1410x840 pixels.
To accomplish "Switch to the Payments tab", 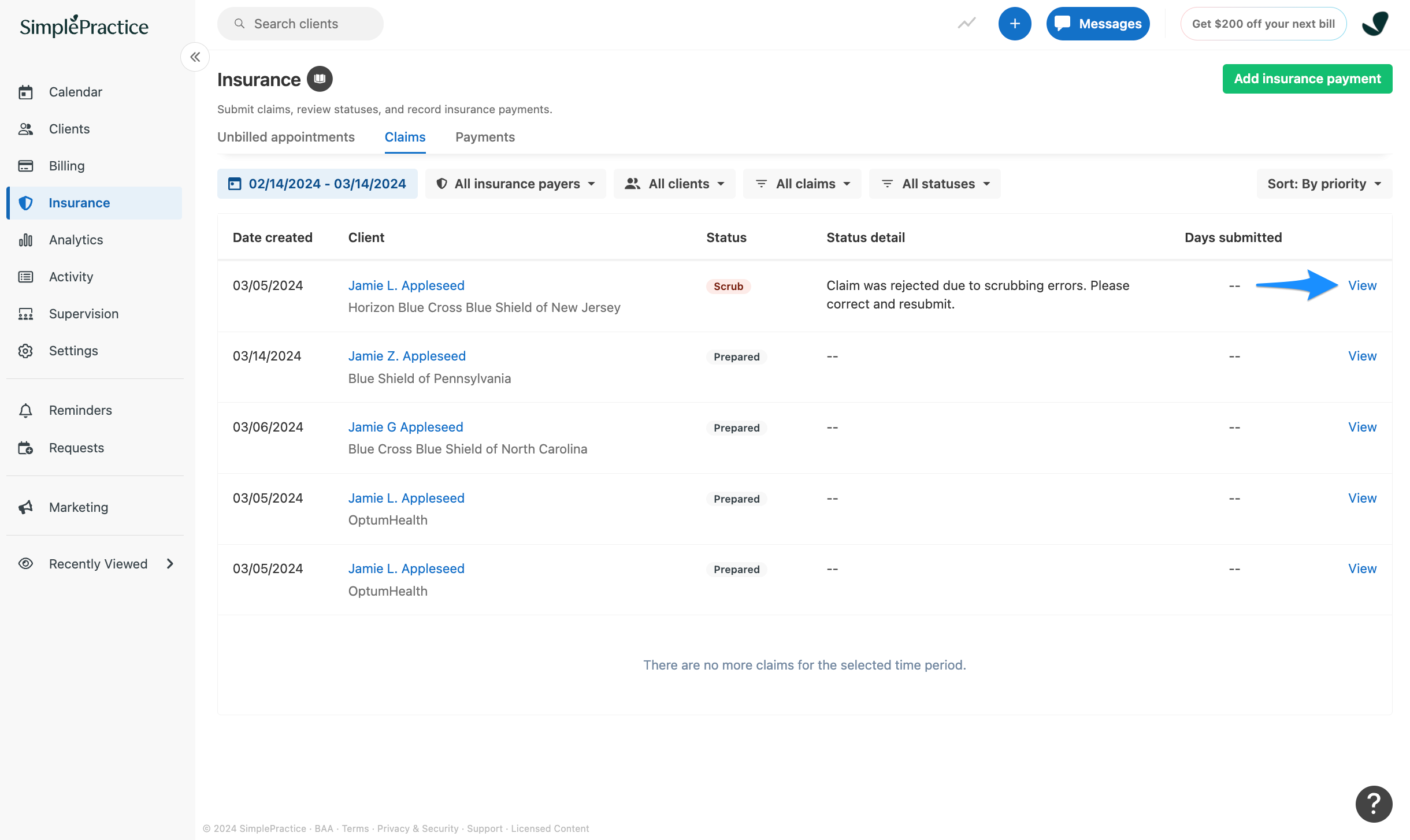I will coord(485,137).
